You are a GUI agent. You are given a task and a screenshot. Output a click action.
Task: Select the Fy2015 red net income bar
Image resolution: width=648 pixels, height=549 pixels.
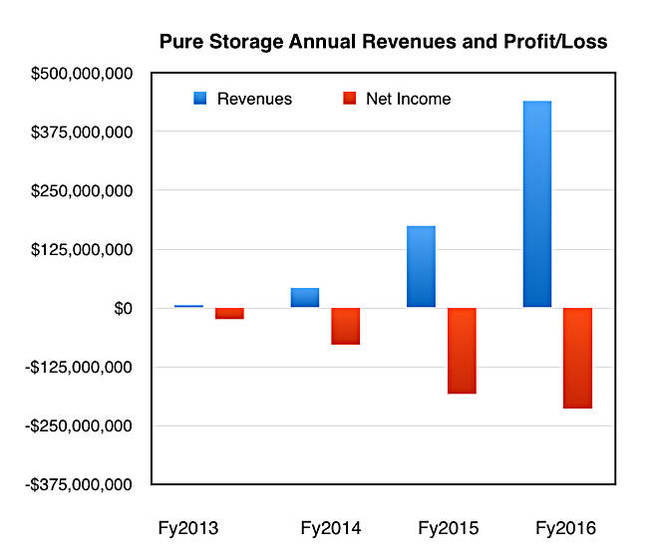462,351
